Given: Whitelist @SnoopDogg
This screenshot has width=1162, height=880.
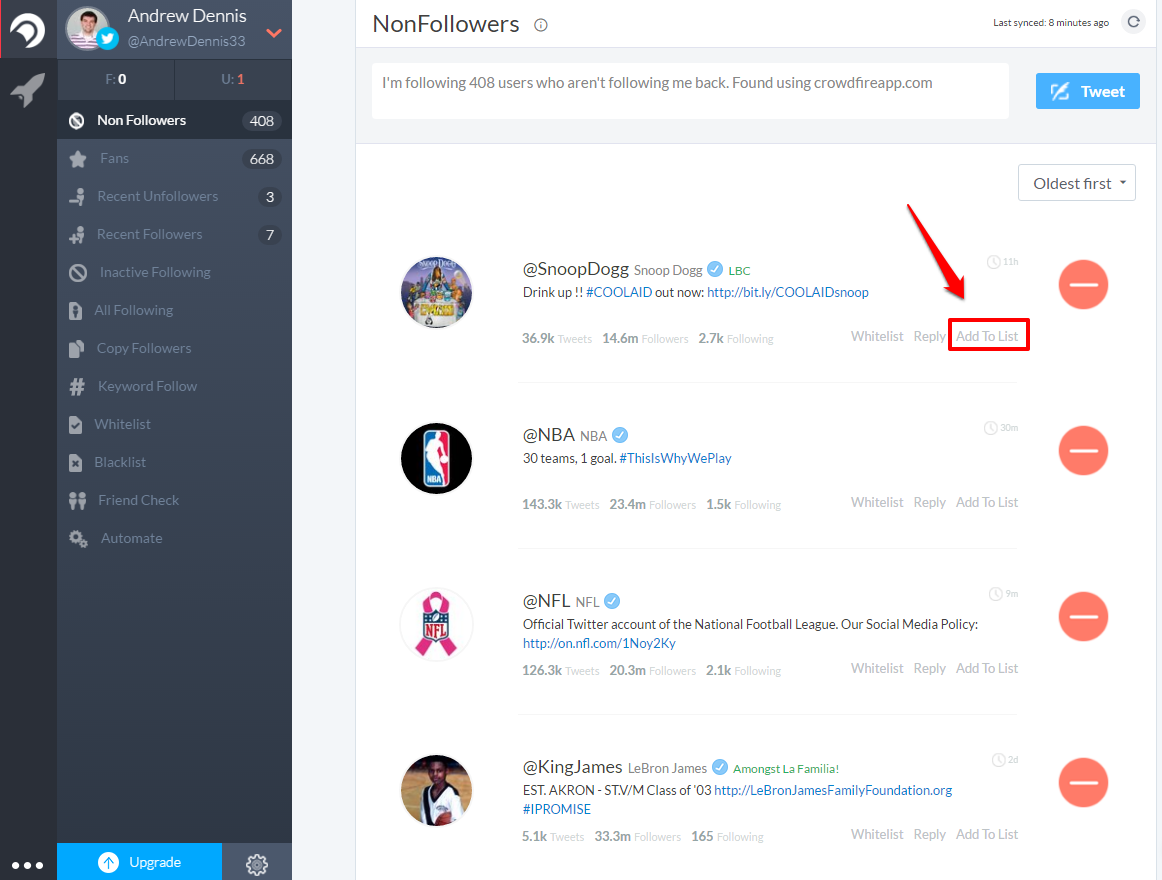Looking at the screenshot, I should click(877, 337).
